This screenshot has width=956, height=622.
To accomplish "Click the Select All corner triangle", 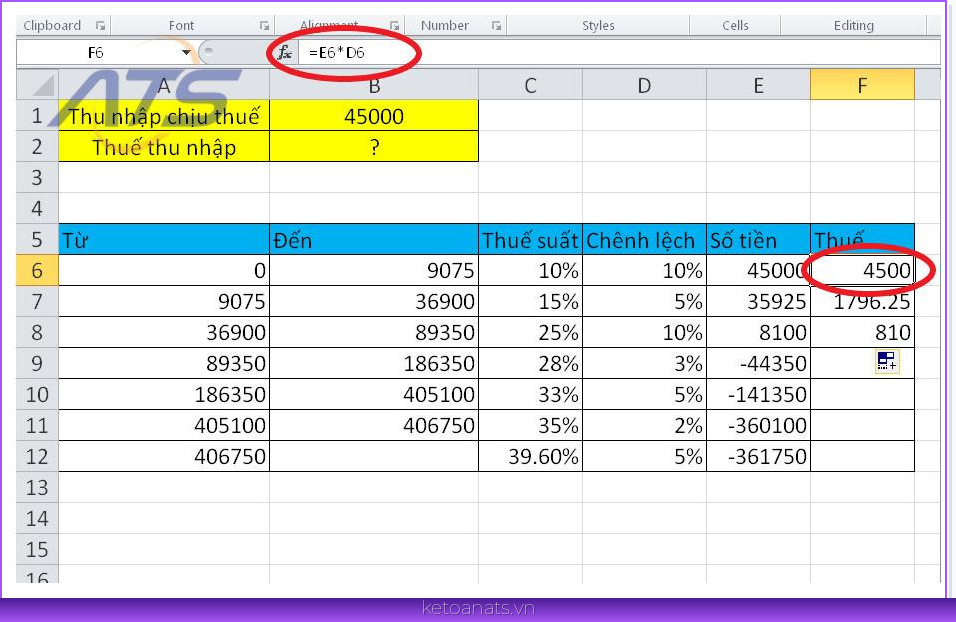I will point(38,85).
